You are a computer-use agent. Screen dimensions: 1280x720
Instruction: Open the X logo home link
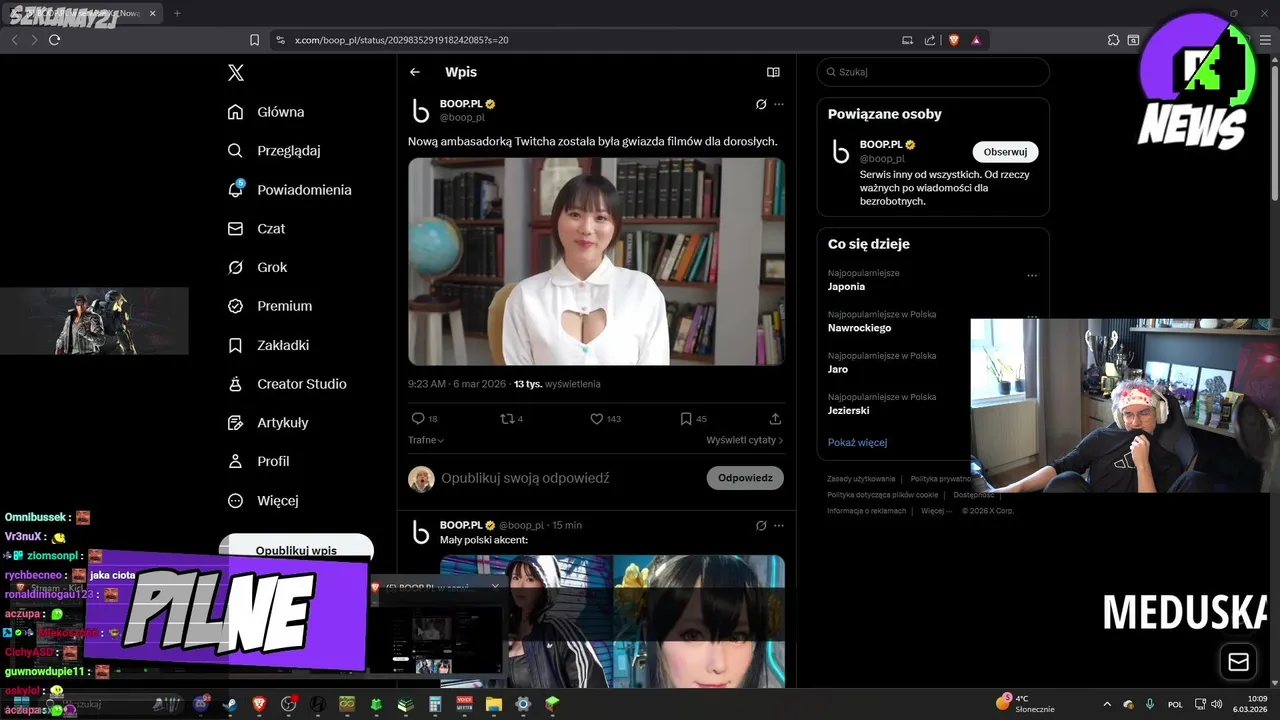[236, 72]
